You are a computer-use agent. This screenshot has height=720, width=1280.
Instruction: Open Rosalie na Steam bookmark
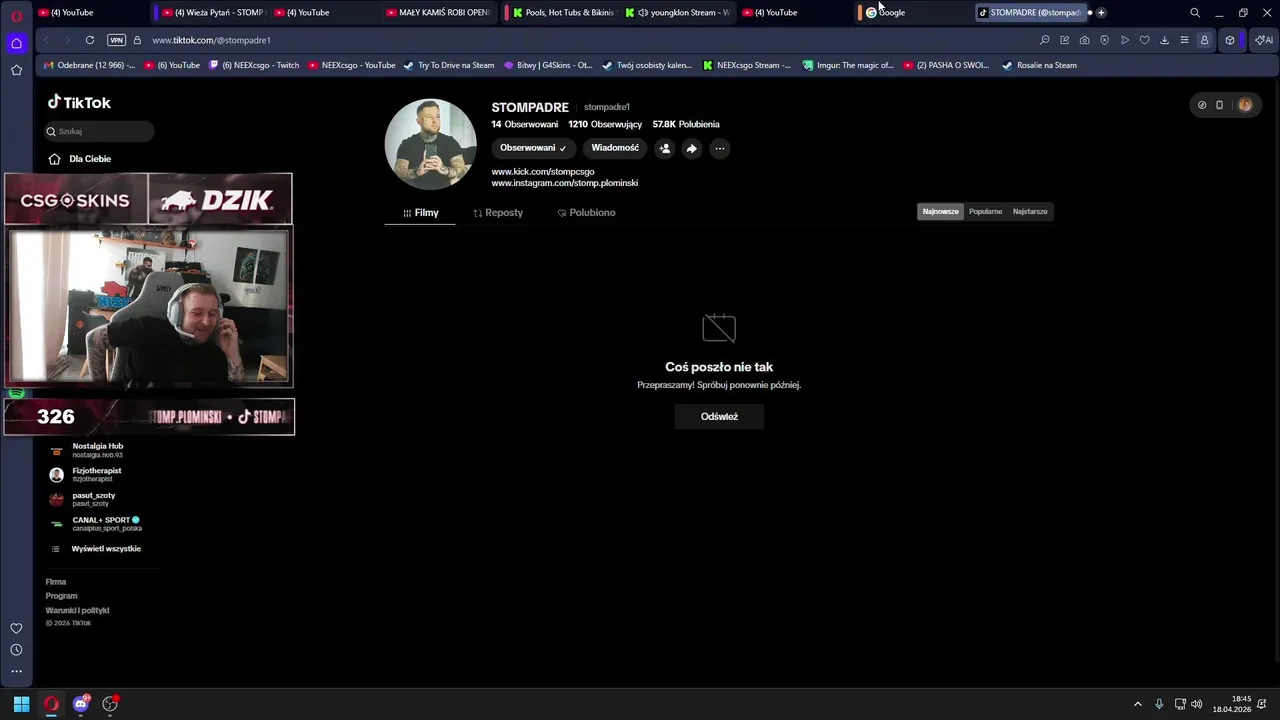pos(1040,65)
